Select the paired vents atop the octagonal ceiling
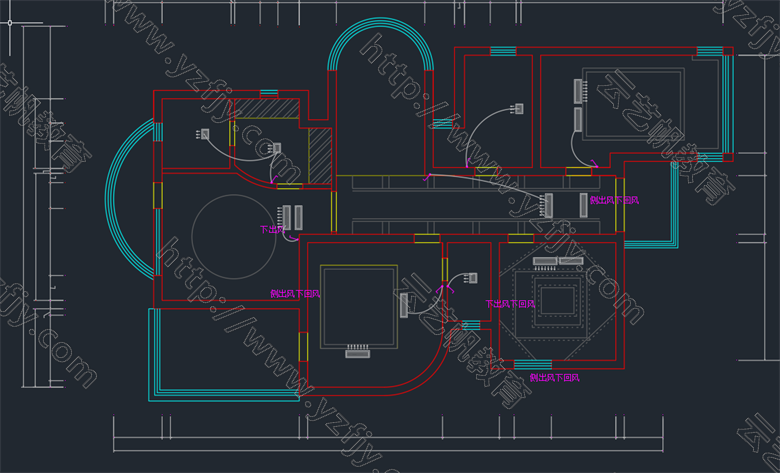Viewport: 780px width, 473px height. [x=558, y=261]
